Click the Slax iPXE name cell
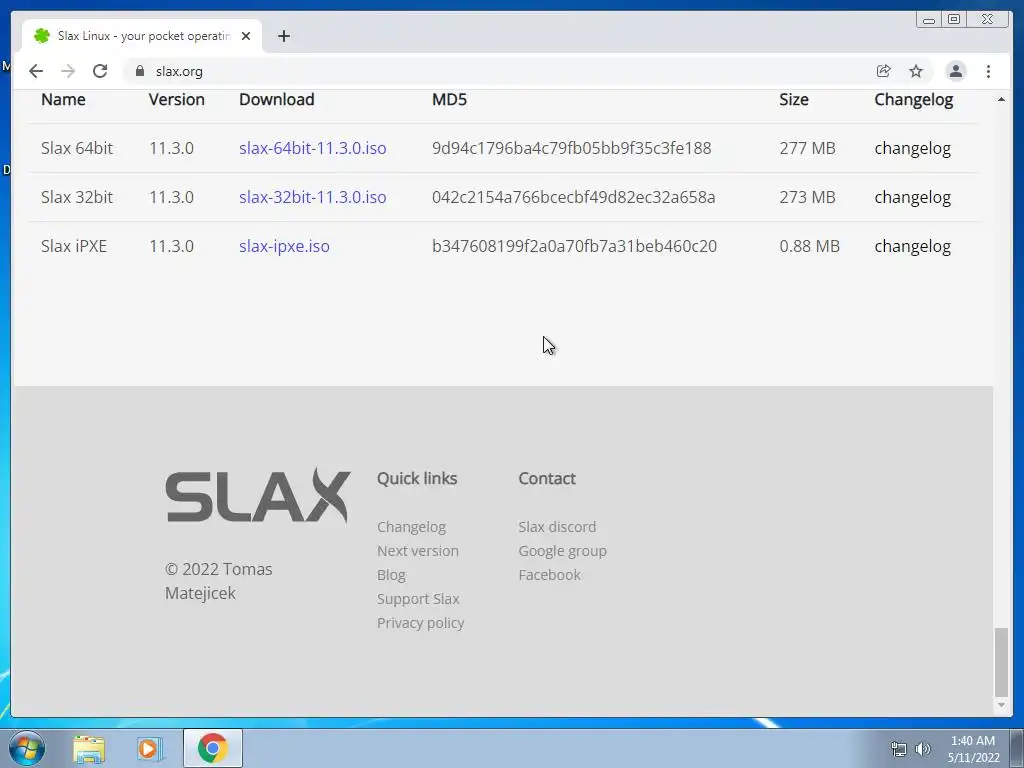Image resolution: width=1024 pixels, height=768 pixels. coord(74,246)
